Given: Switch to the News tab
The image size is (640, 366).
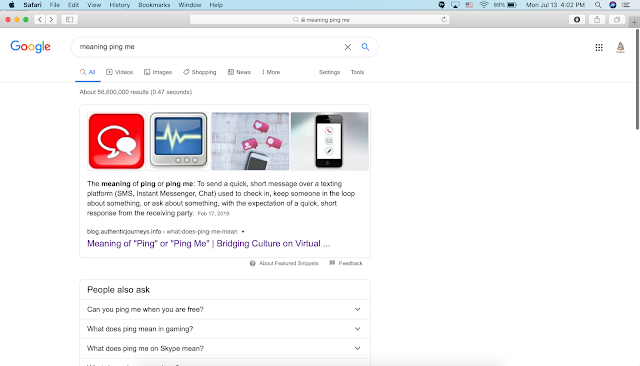Looking at the screenshot, I should click(239, 72).
